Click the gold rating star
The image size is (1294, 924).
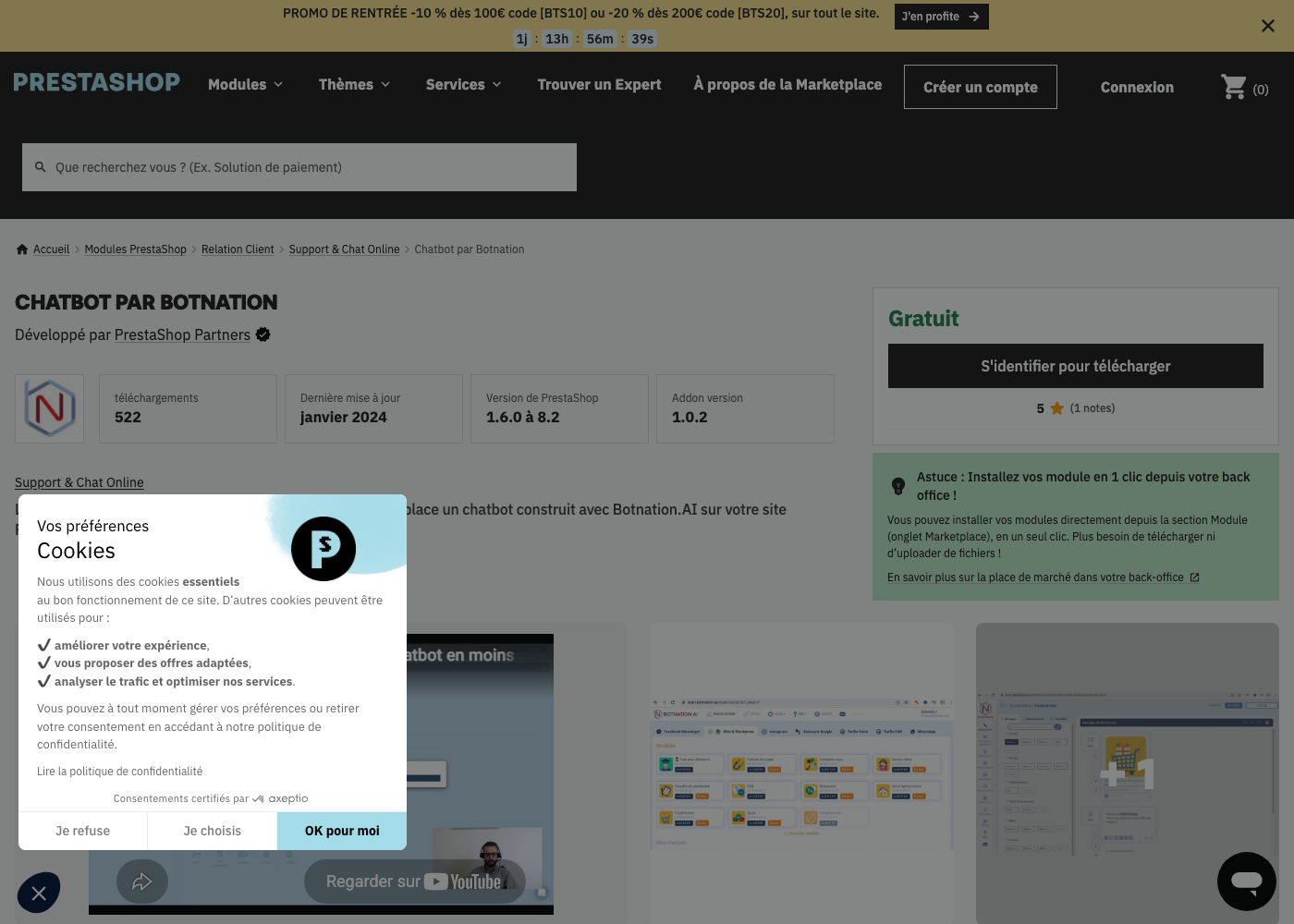coord(1056,408)
